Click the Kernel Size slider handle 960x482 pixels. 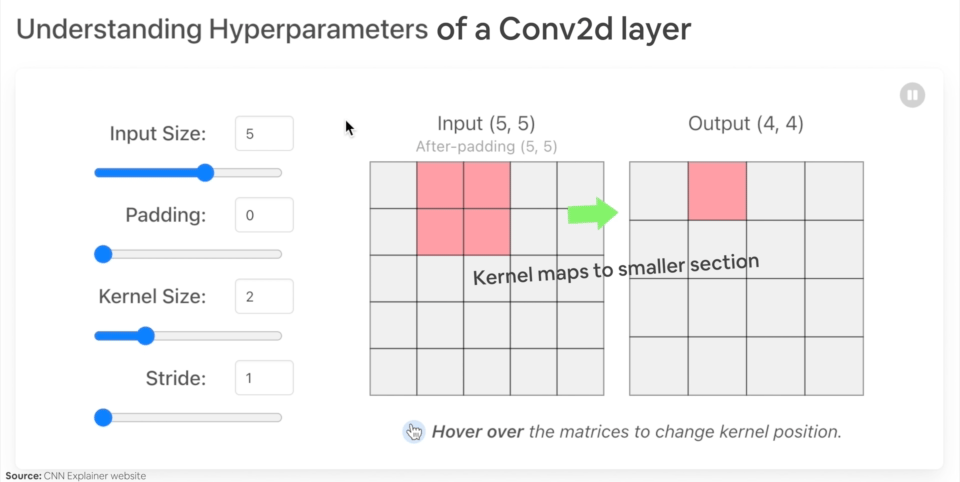click(146, 336)
